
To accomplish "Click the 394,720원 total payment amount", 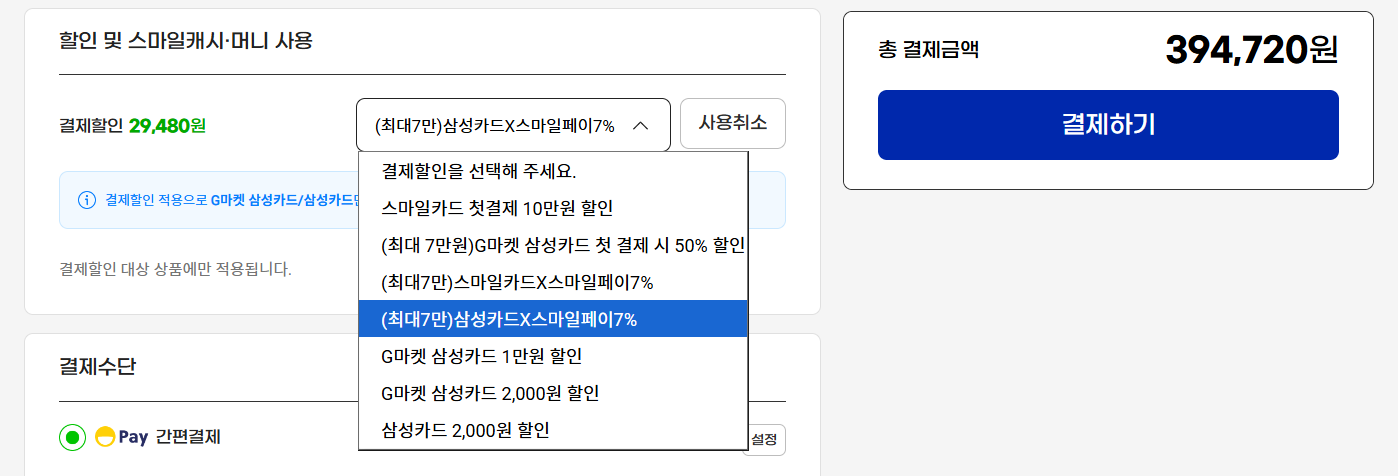I will click(x=1251, y=49).
